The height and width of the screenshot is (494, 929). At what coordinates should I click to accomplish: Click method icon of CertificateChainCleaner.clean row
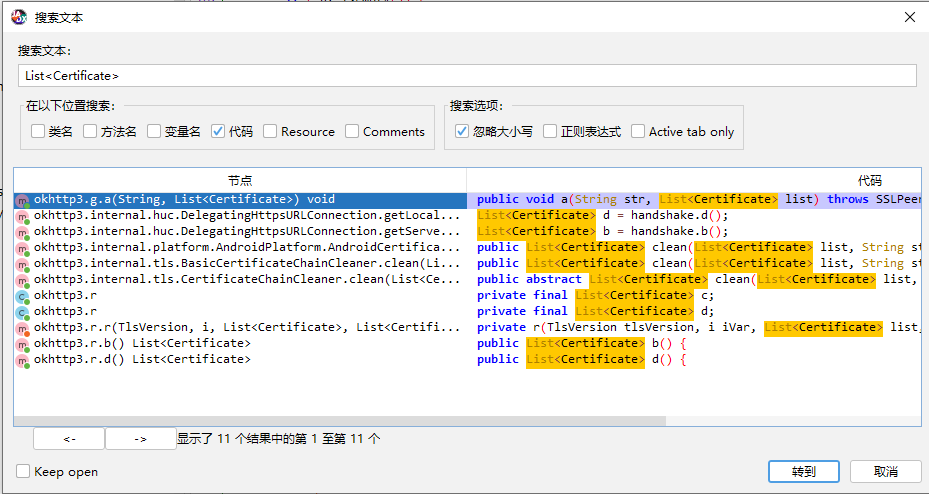click(23, 280)
